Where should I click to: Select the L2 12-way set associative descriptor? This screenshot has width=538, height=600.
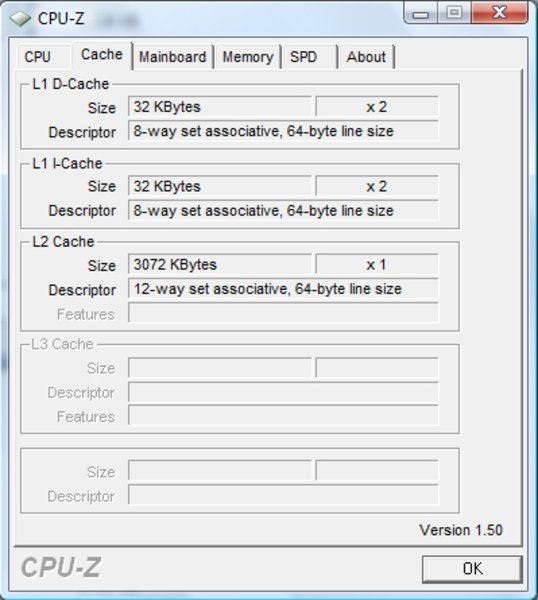point(283,289)
